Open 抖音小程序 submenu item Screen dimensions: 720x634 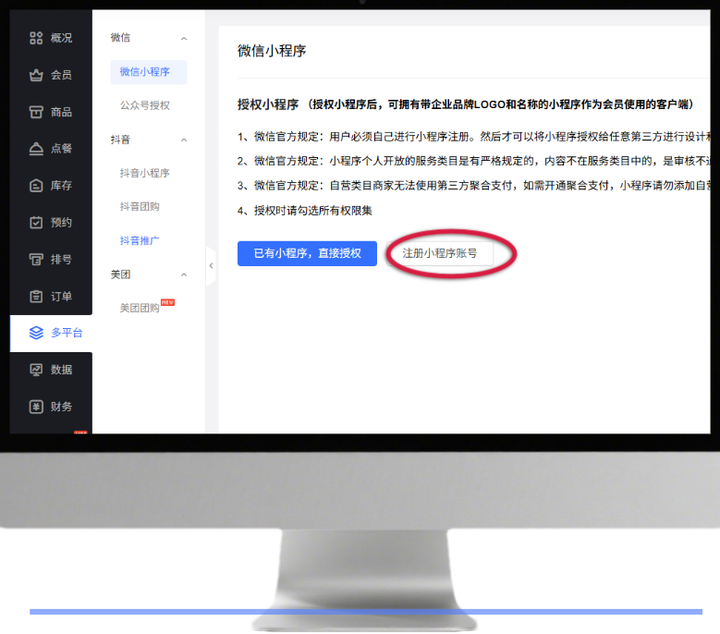pos(145,173)
